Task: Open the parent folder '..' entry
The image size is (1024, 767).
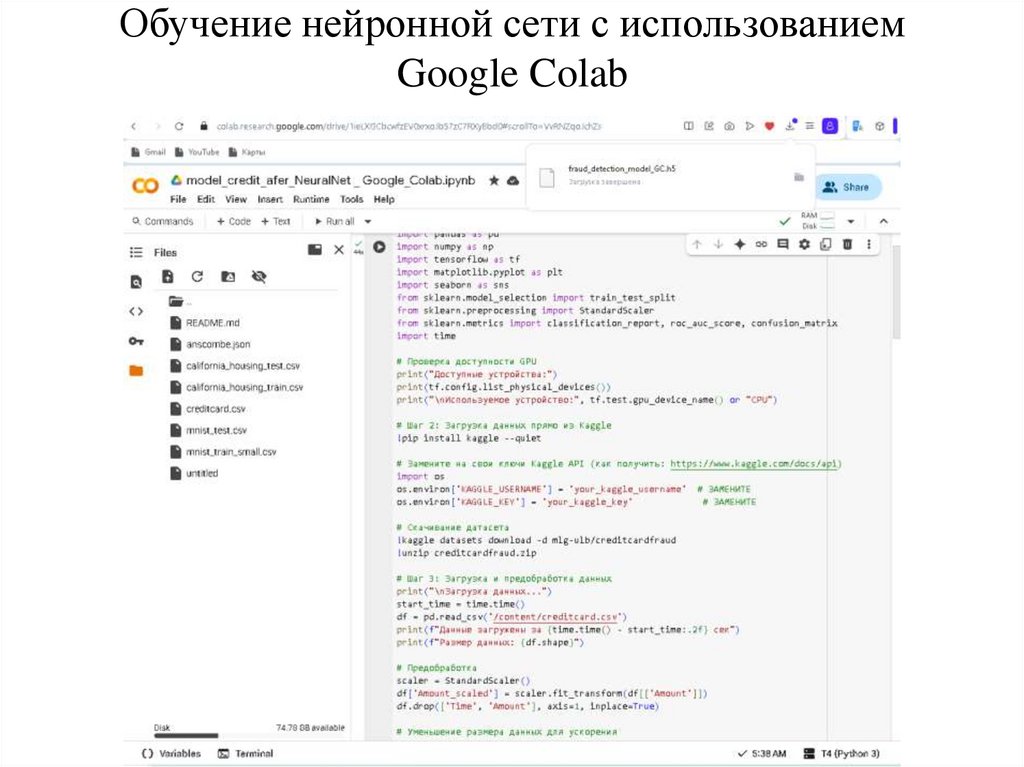Action: pos(180,301)
